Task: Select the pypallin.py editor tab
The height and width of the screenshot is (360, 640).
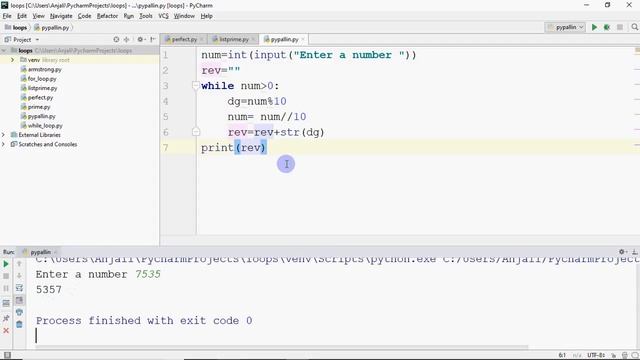Action: (x=284, y=40)
